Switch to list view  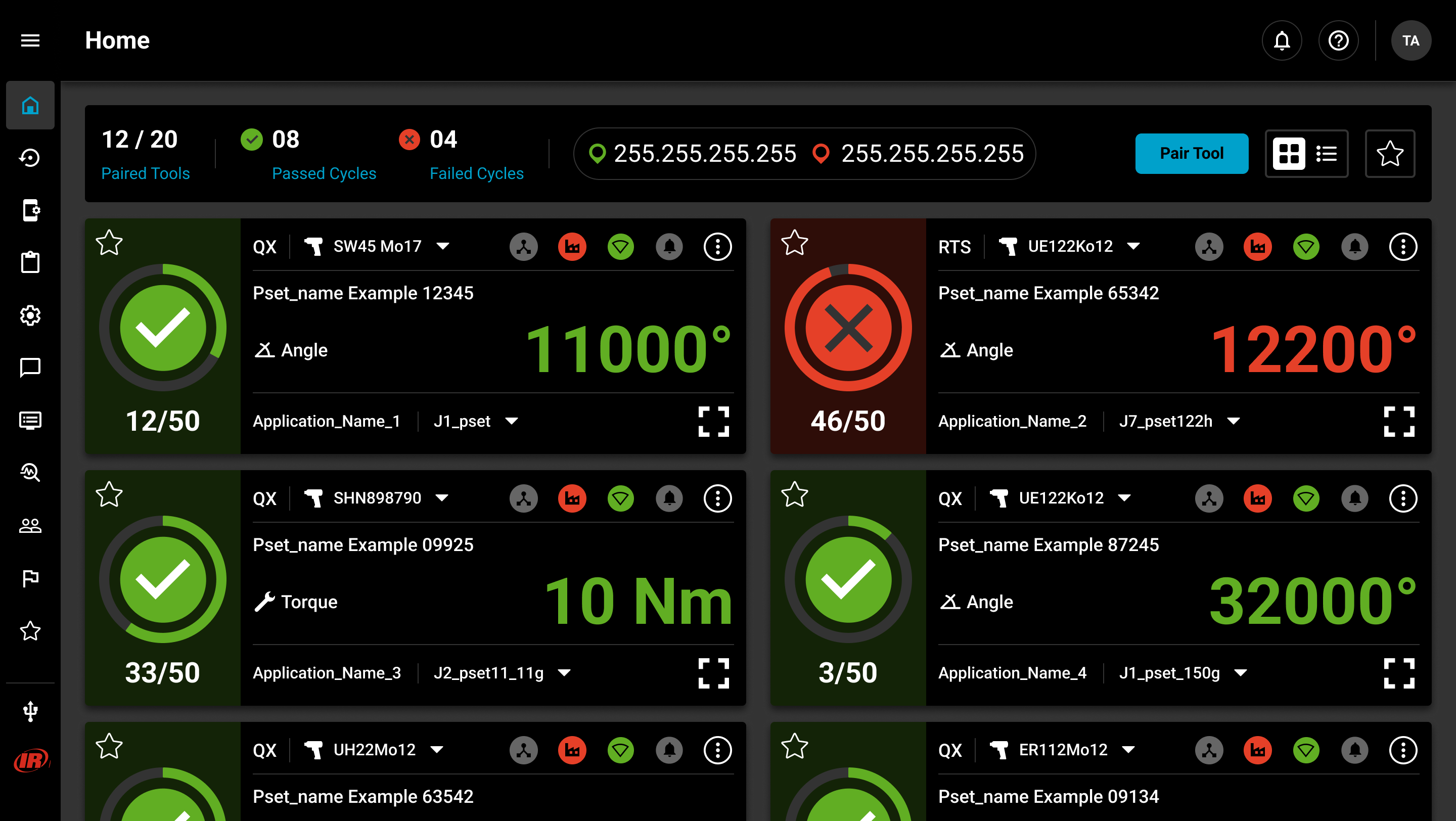pyautogui.click(x=1326, y=154)
